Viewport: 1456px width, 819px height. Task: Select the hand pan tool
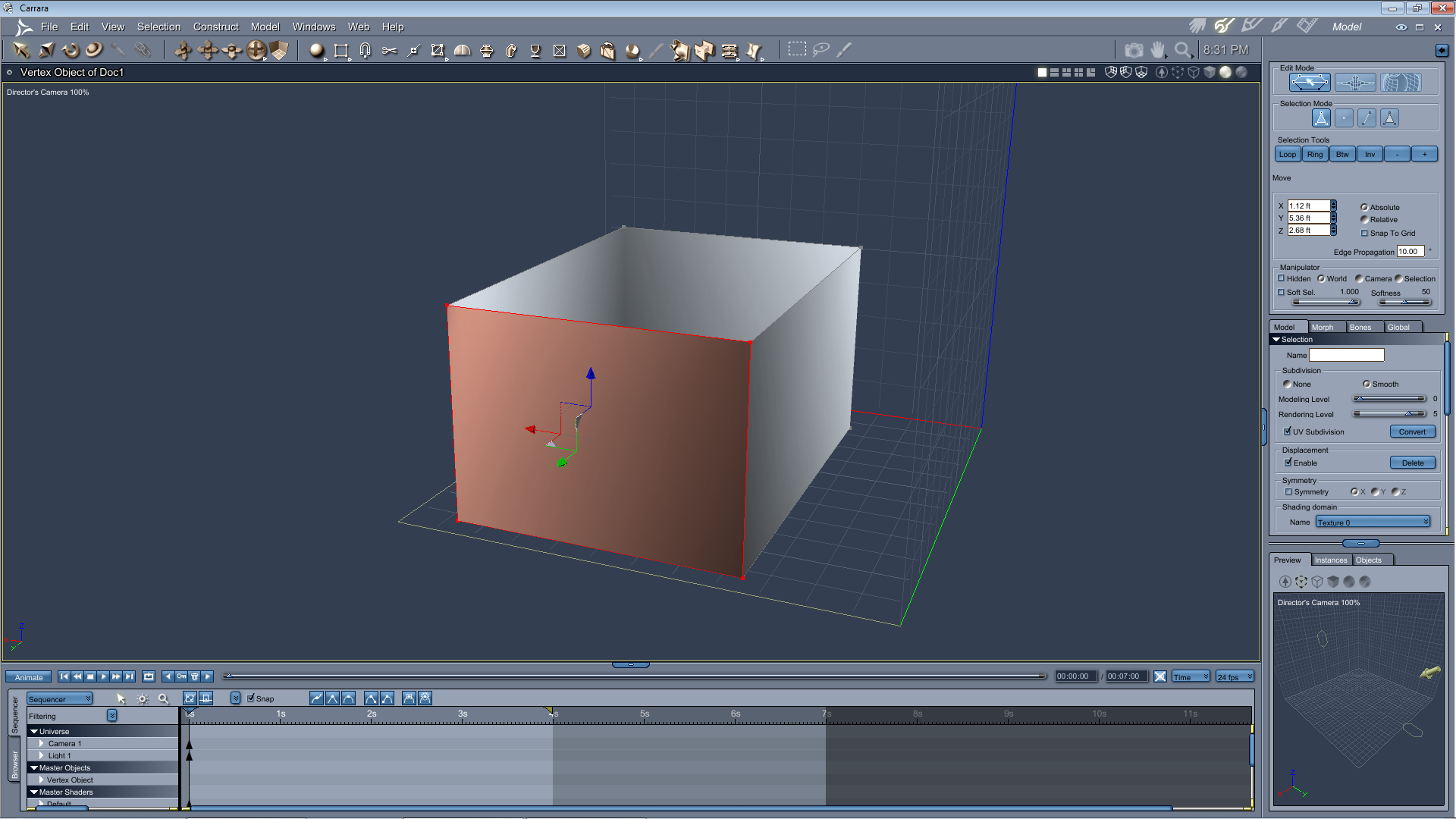pos(1157,50)
